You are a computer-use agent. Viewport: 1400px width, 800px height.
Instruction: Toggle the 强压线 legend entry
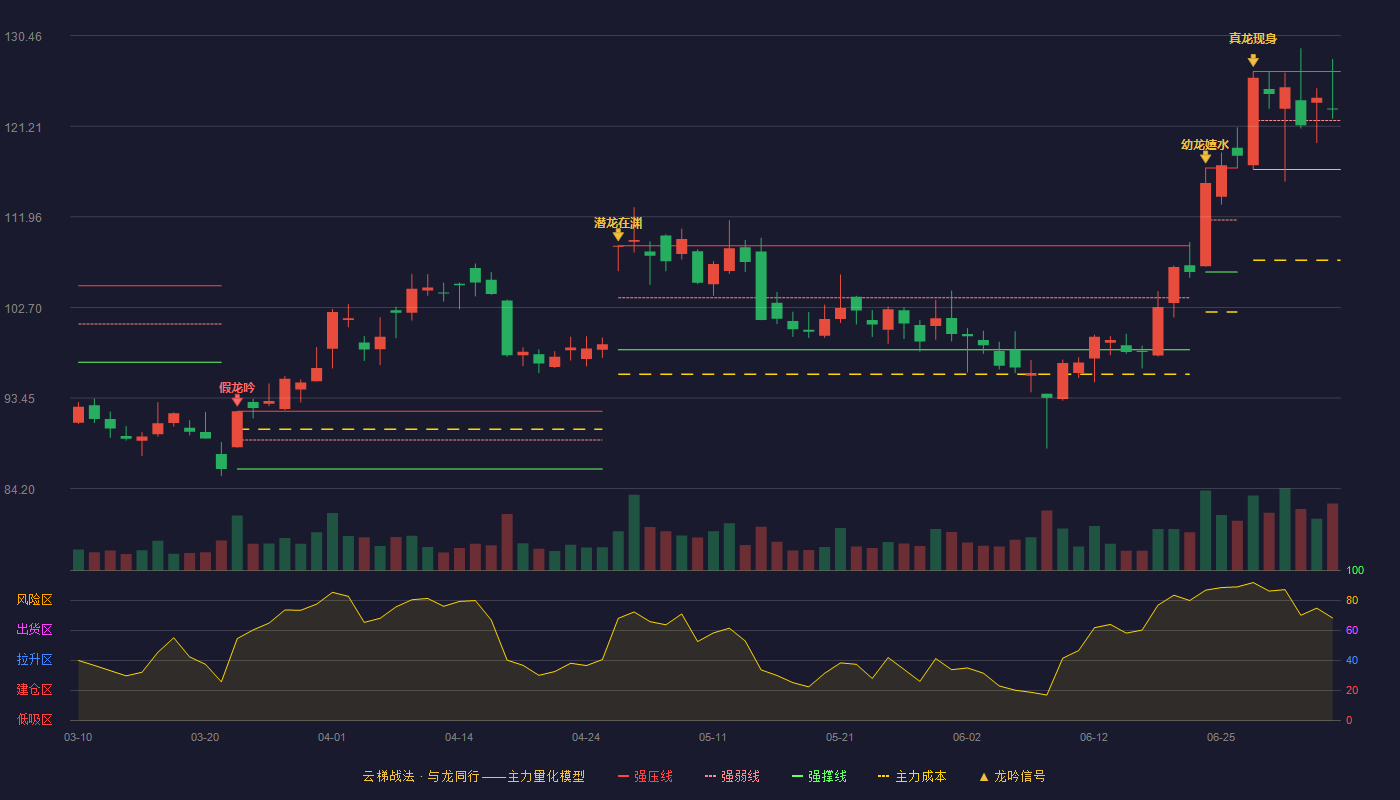(x=645, y=776)
